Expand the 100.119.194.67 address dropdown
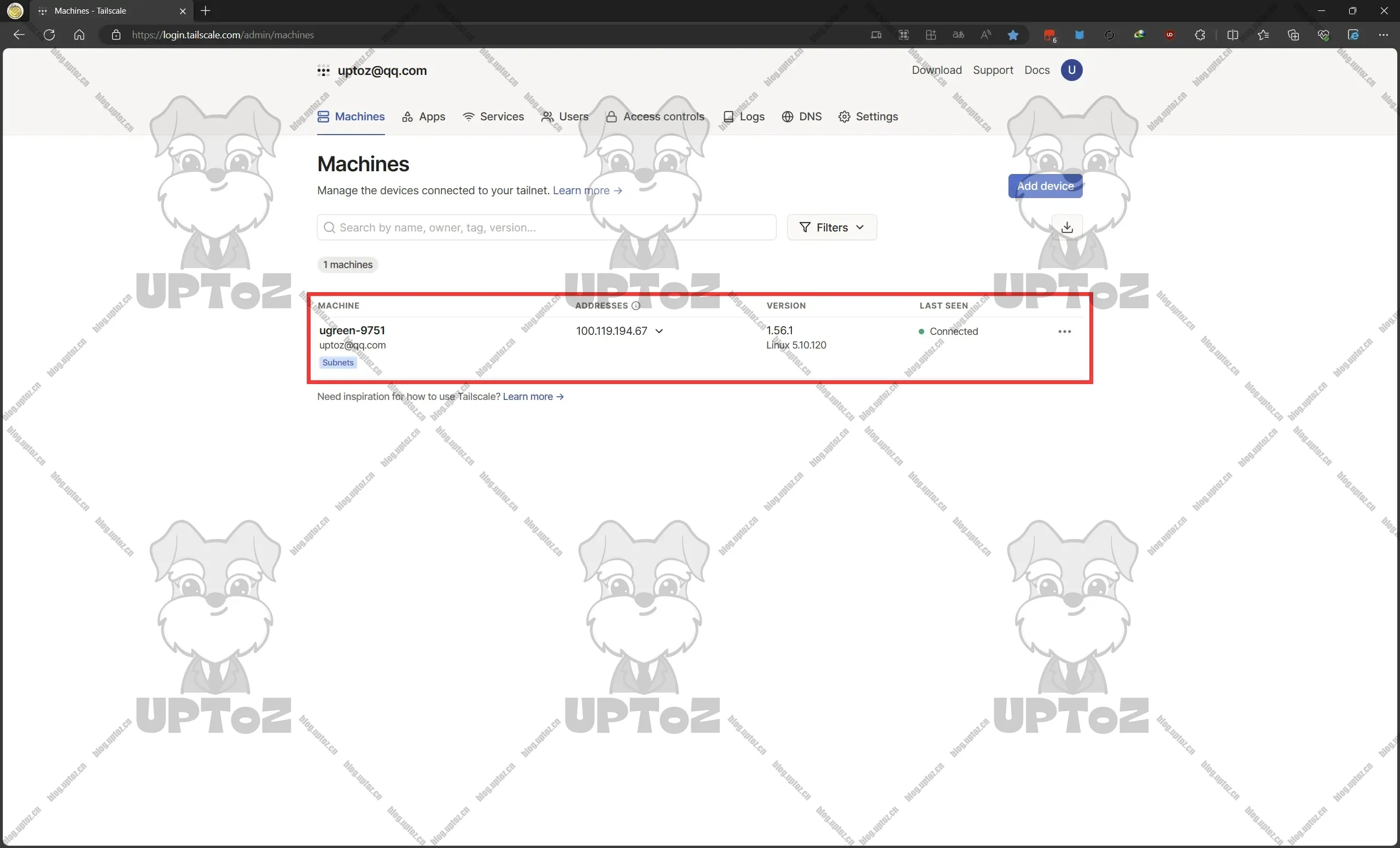This screenshot has height=848, width=1400. (659, 331)
